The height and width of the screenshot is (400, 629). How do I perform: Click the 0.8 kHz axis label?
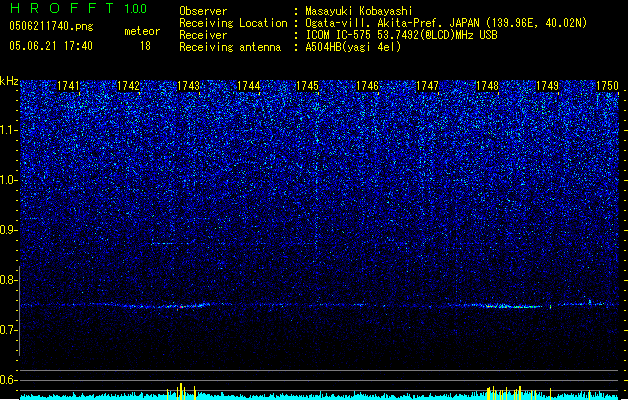point(9,280)
